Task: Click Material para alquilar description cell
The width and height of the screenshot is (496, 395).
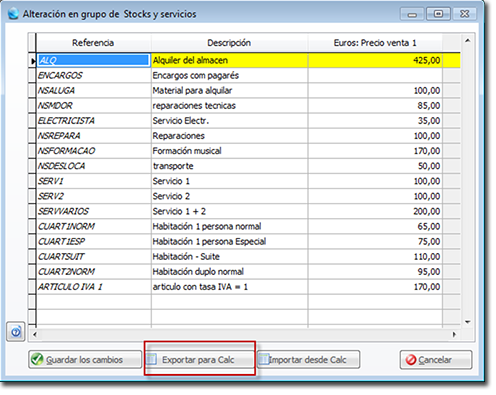Action: [229, 90]
